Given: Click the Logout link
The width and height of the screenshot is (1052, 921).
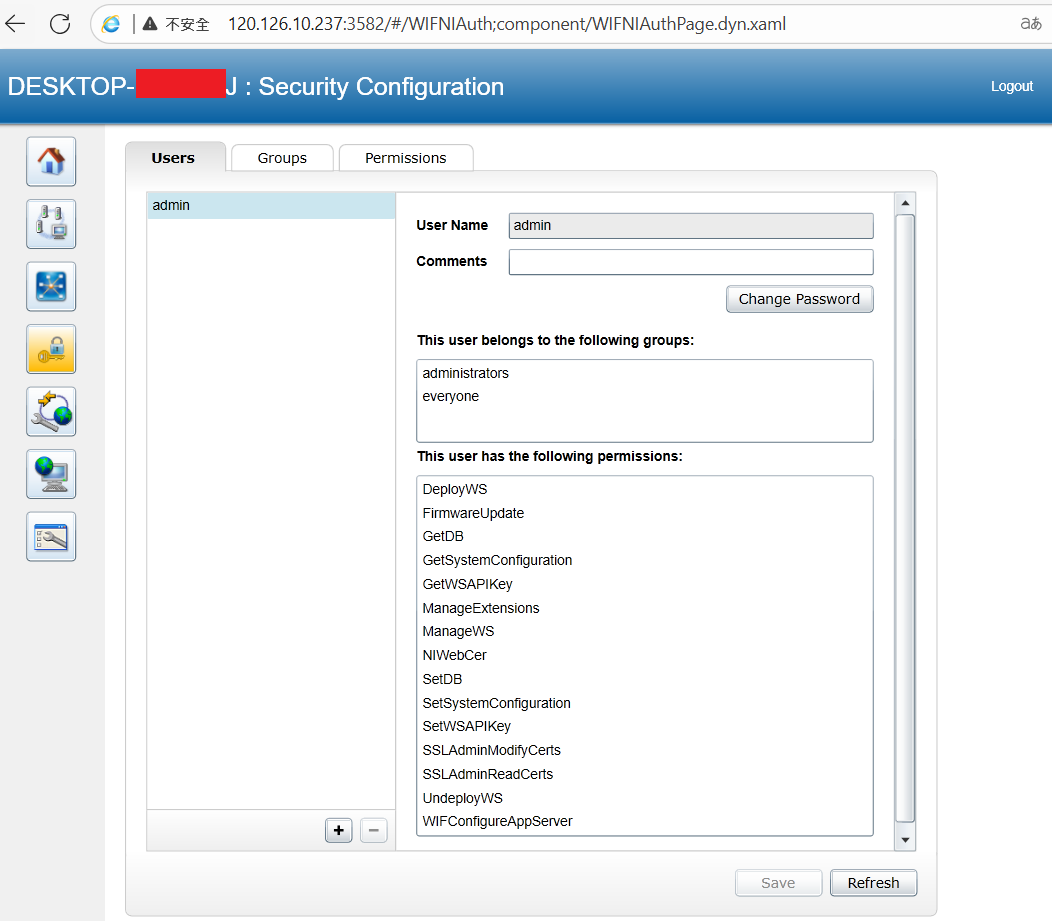Looking at the screenshot, I should [x=1012, y=87].
